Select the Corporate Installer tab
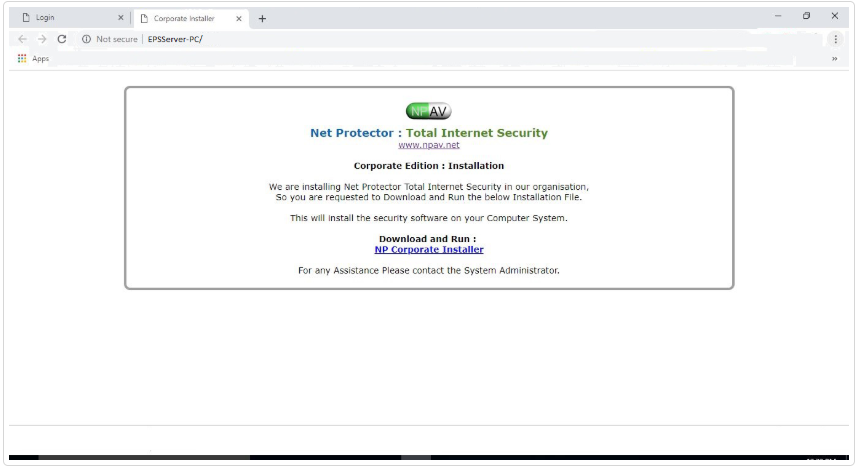Image resolution: width=857 pixels, height=469 pixels. 184,18
